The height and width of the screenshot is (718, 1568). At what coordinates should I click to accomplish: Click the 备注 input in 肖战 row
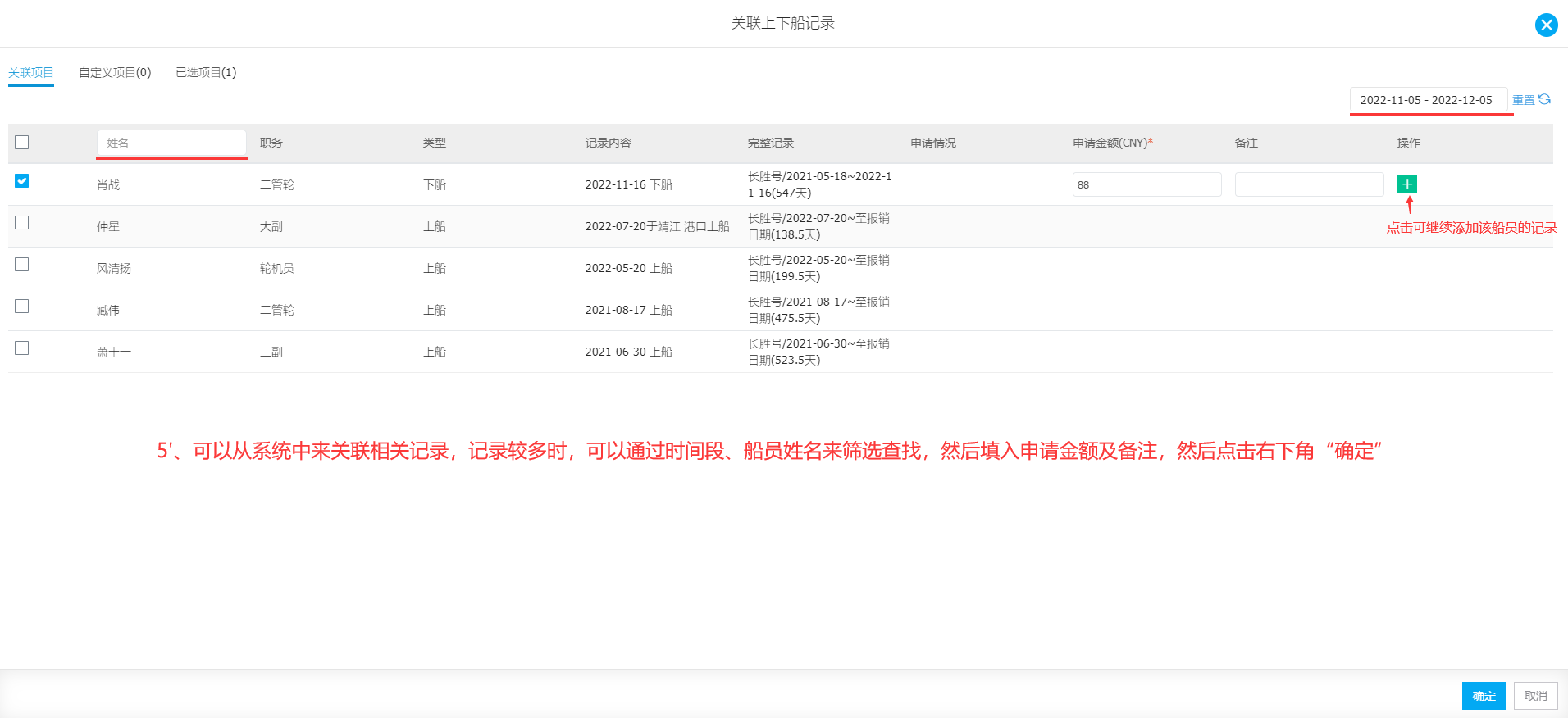pyautogui.click(x=1309, y=184)
